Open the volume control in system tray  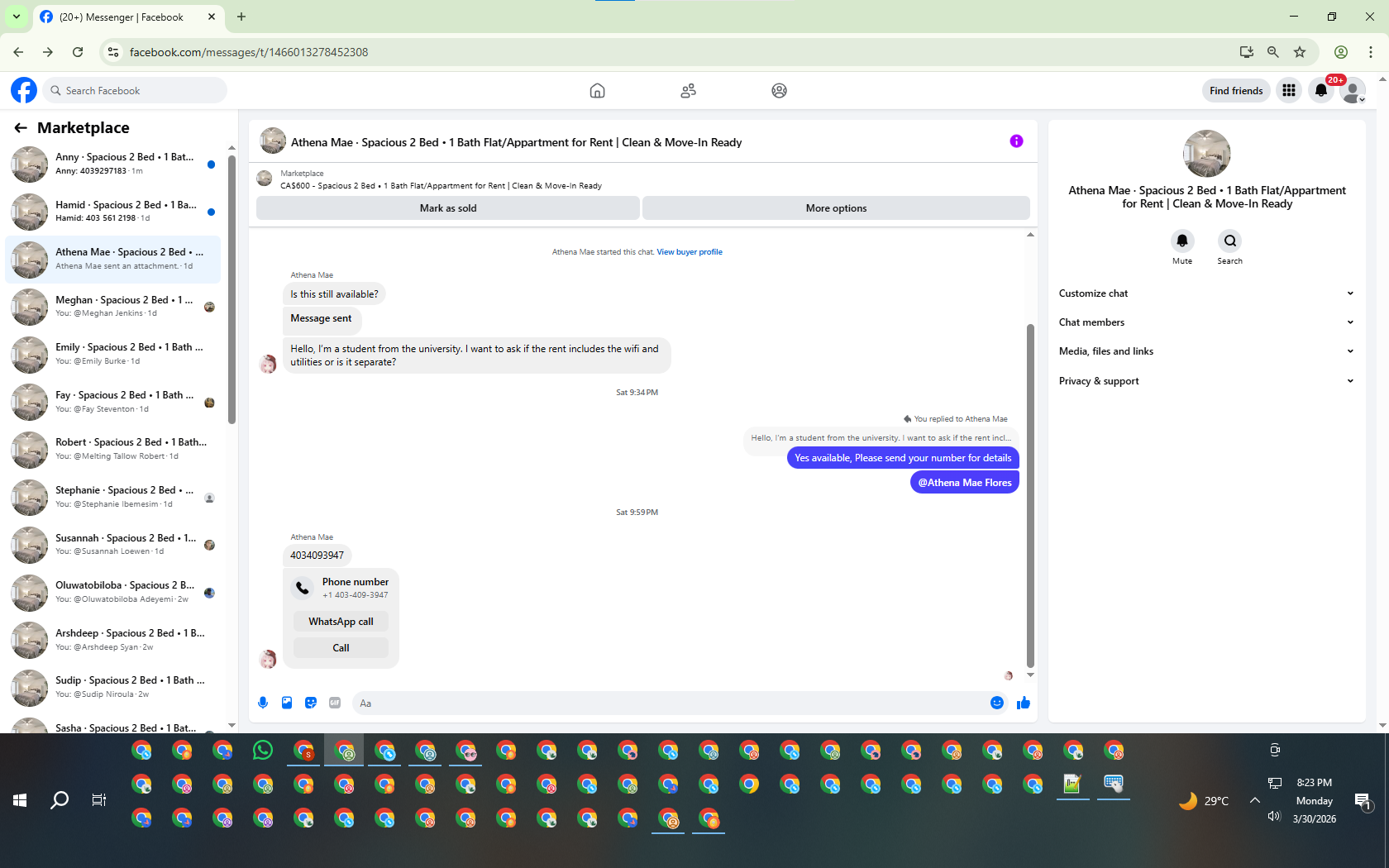coord(1274,817)
